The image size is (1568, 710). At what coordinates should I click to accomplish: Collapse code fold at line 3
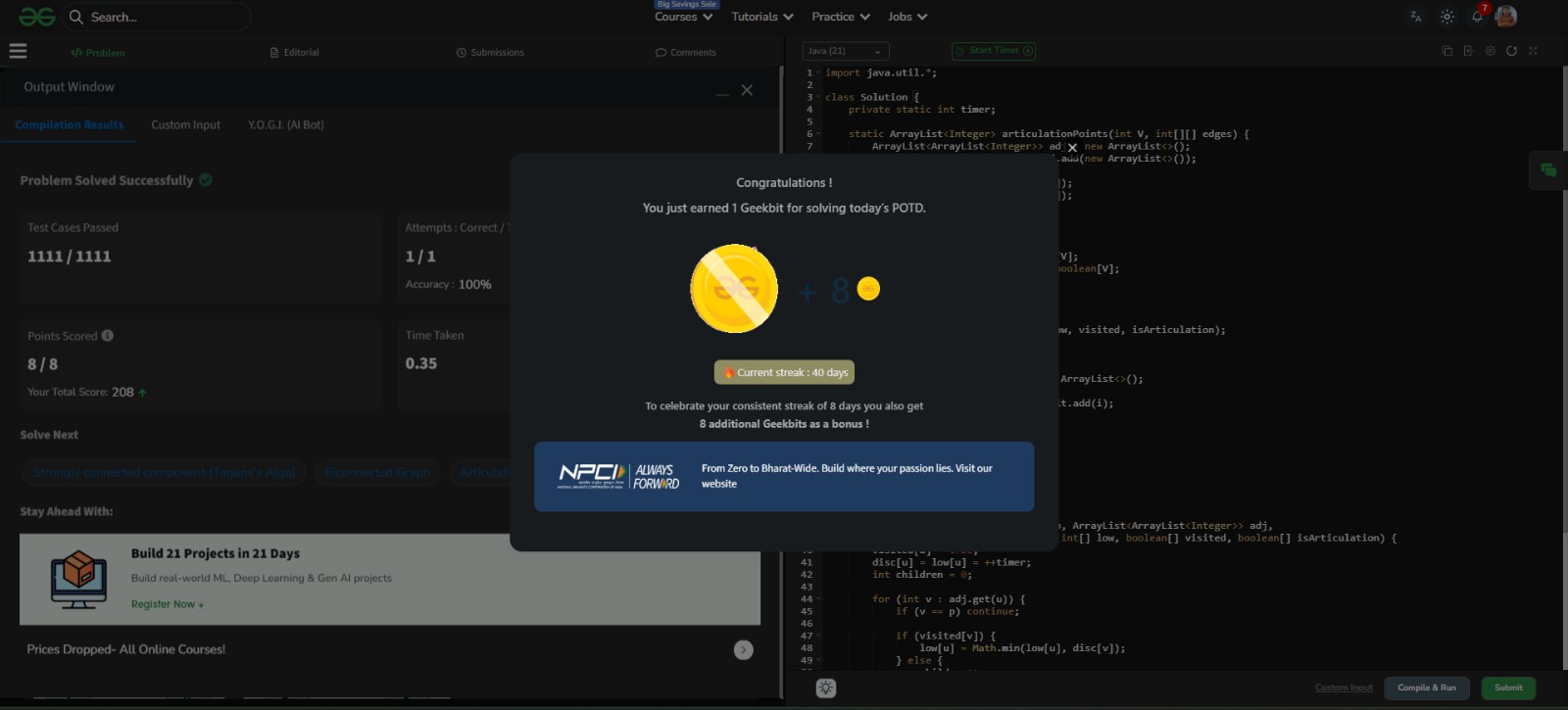coord(818,97)
